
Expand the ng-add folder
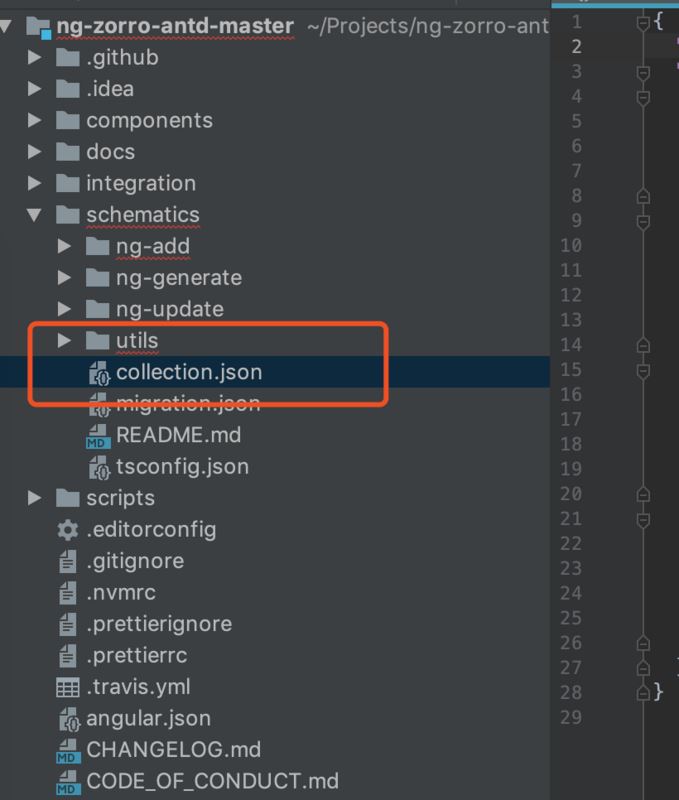click(x=64, y=246)
